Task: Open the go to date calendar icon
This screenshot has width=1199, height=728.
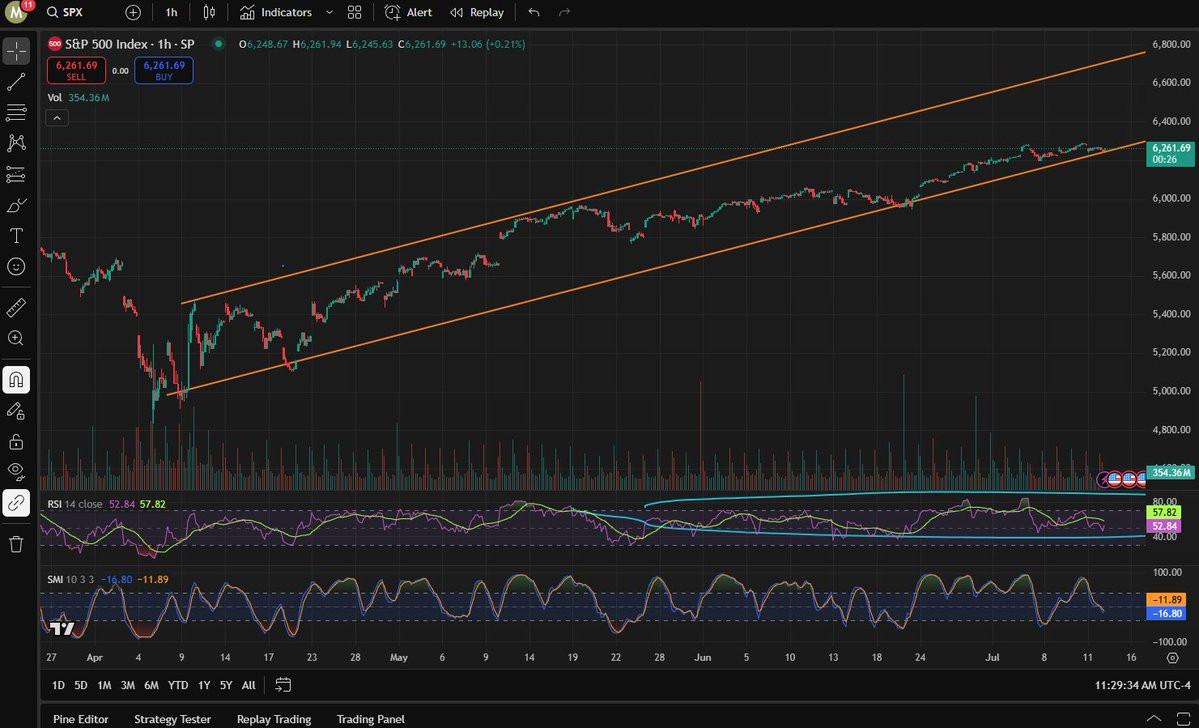Action: tap(283, 684)
